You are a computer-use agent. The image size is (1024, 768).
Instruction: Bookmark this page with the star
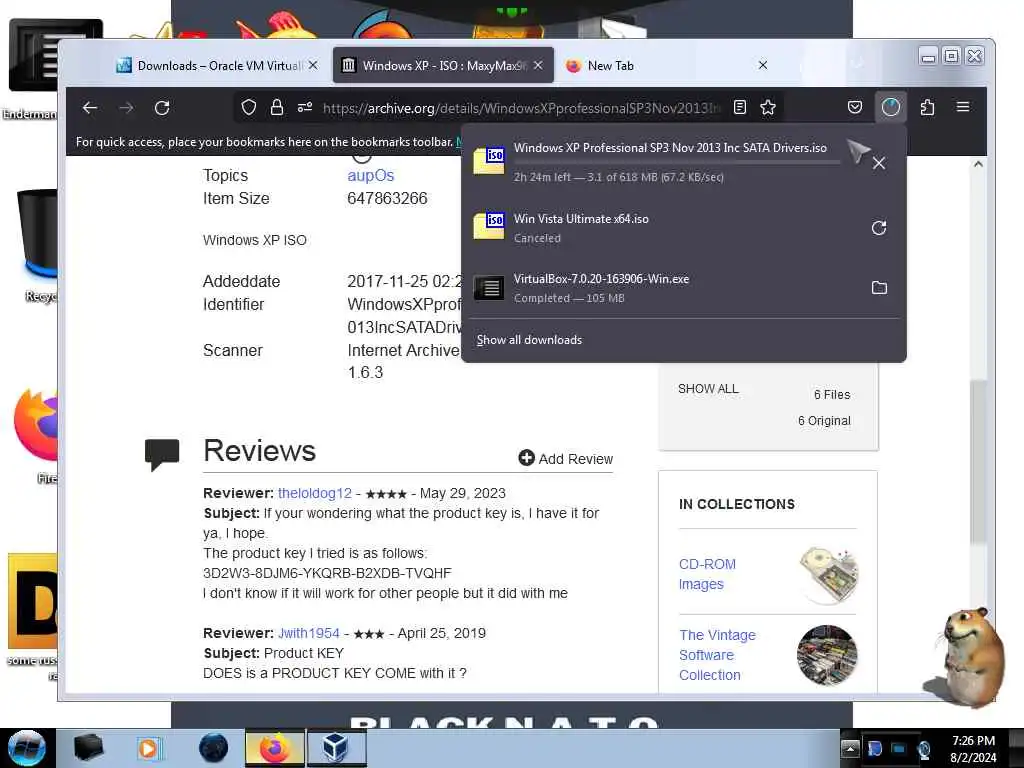768,107
